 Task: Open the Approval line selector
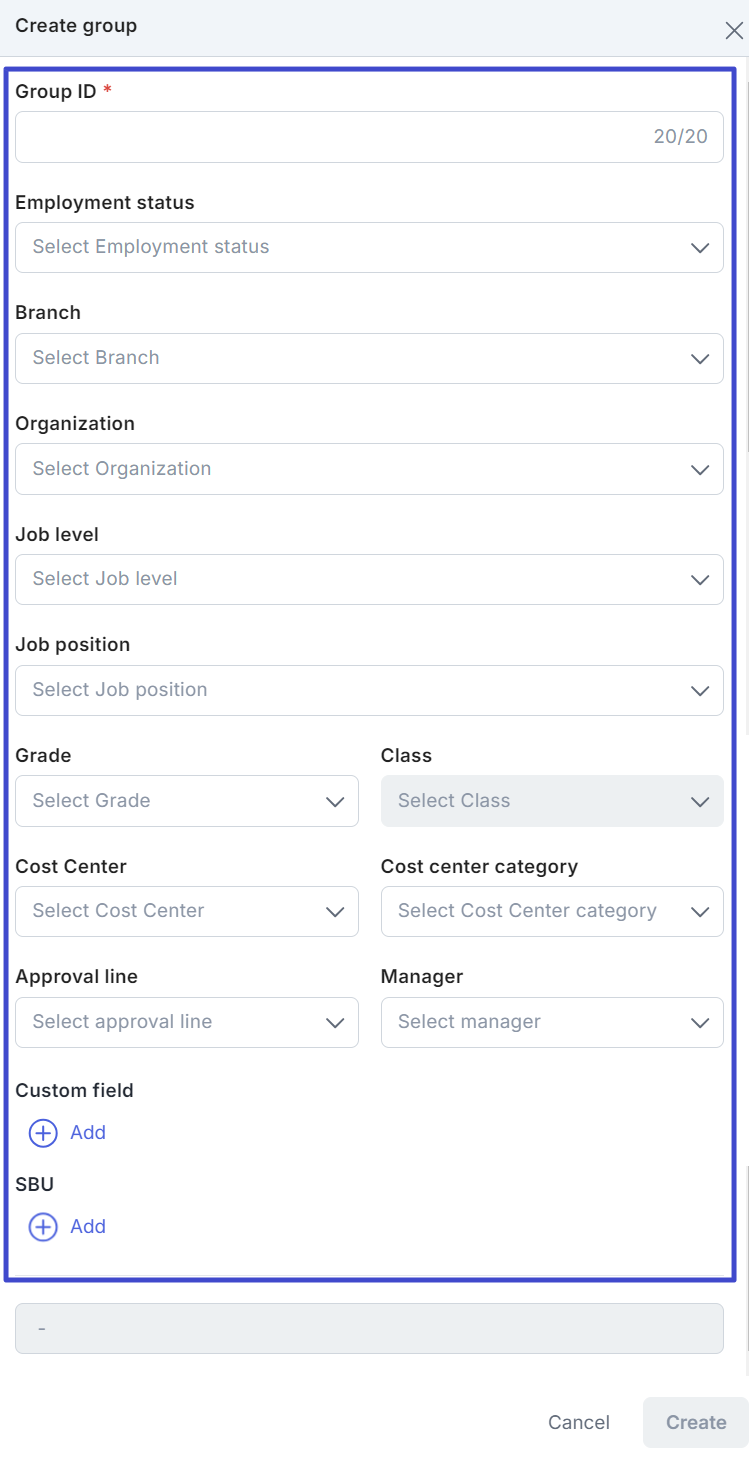click(186, 1022)
